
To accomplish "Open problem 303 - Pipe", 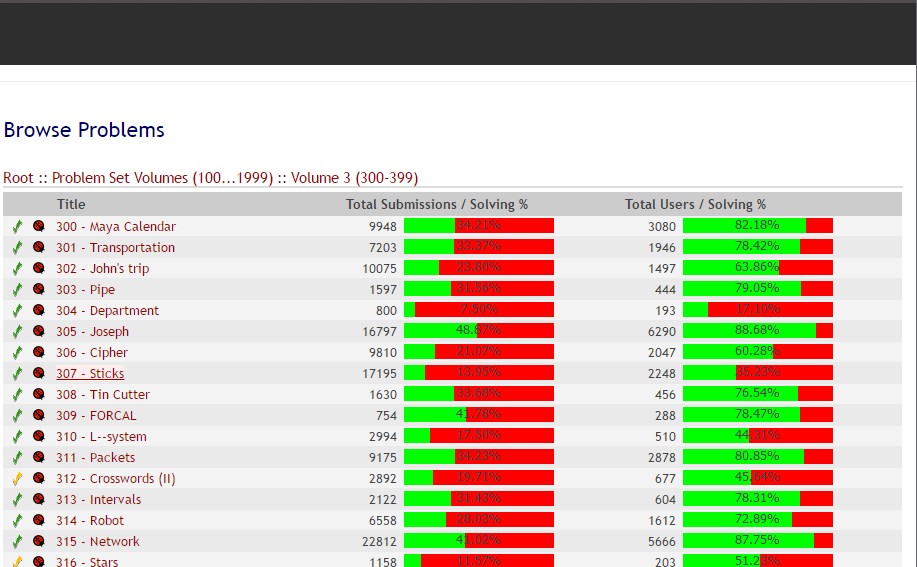I will pyautogui.click(x=85, y=290).
